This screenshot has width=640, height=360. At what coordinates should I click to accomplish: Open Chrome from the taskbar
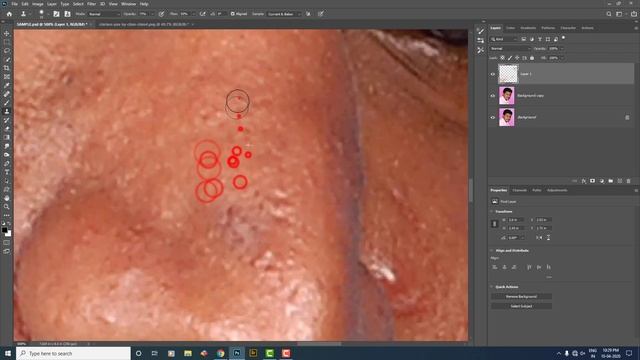pos(220,353)
